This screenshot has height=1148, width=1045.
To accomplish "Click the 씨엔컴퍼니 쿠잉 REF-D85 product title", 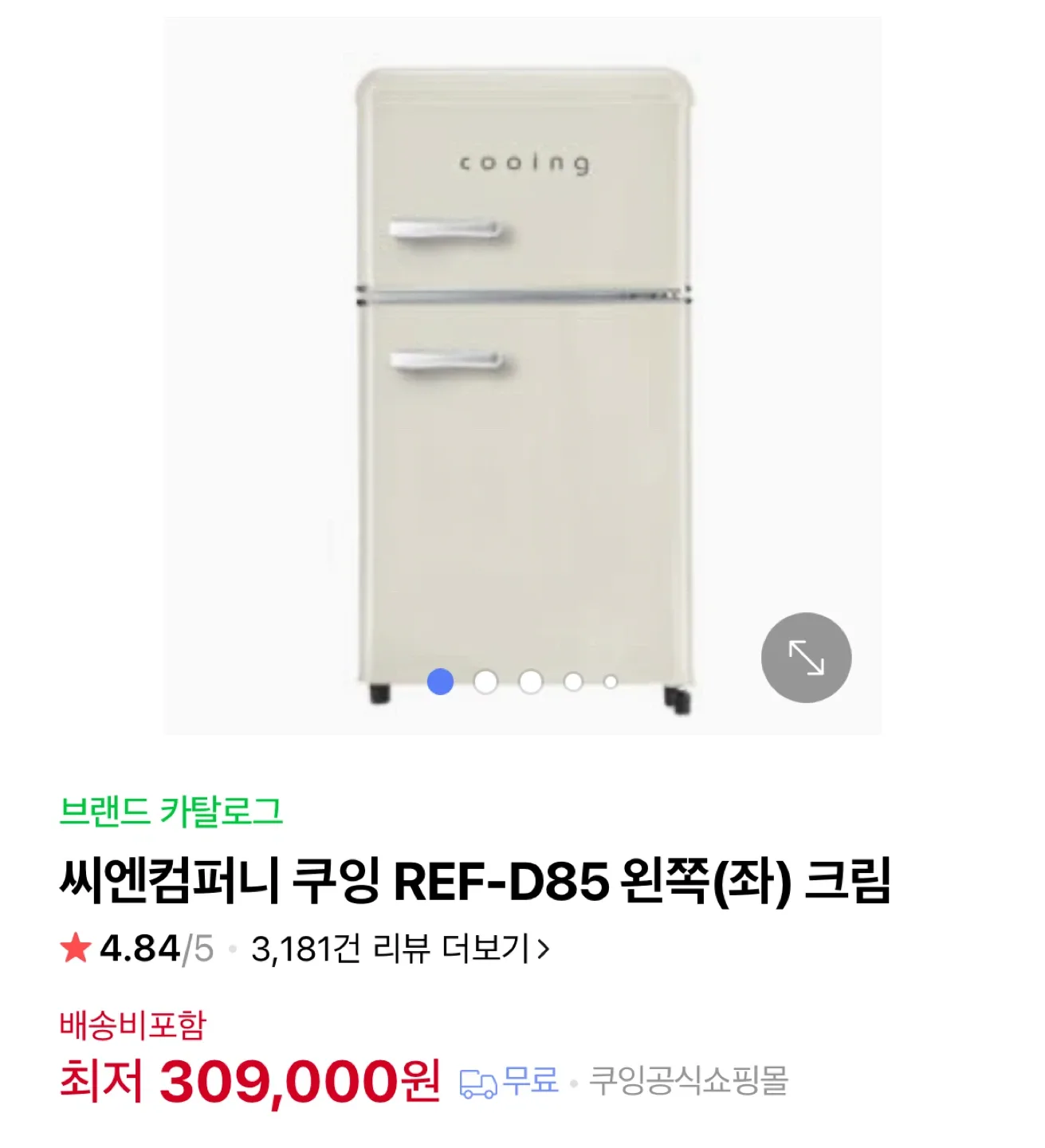I will (x=474, y=881).
